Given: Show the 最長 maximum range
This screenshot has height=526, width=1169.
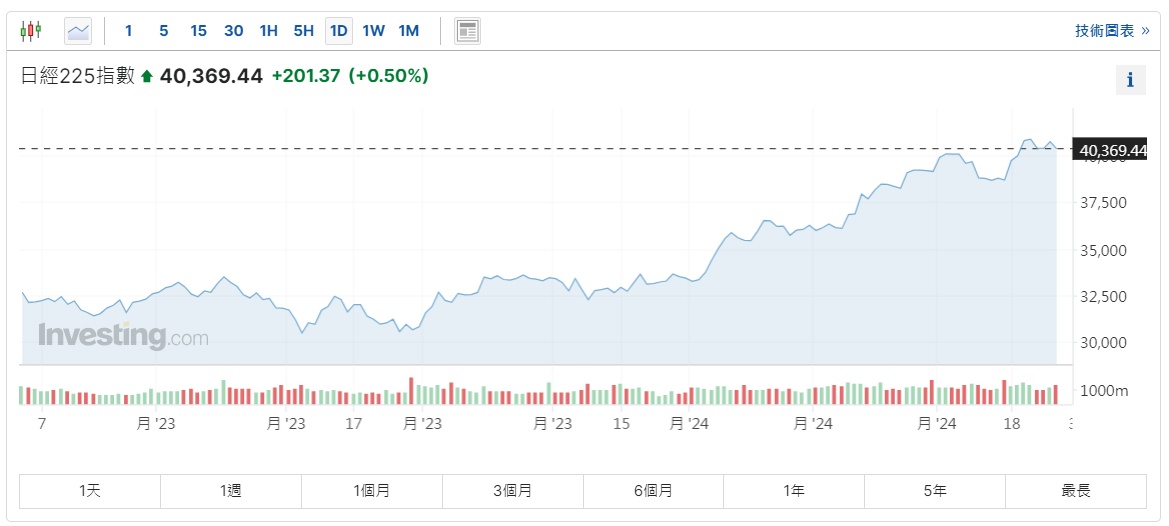Looking at the screenshot, I should 1076,491.
